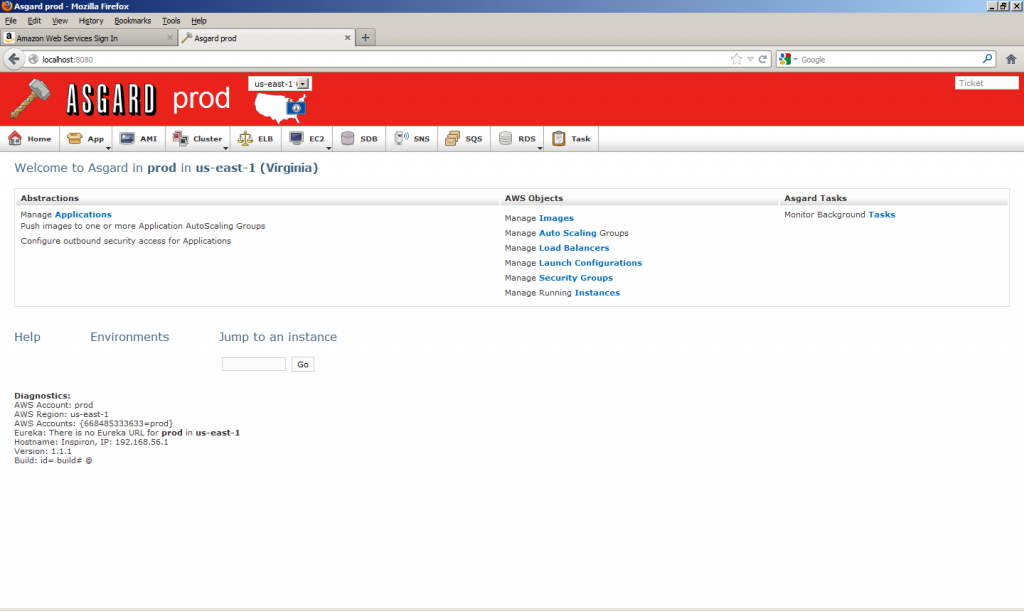Open the App menu icon
The width and height of the screenshot is (1024, 611).
(75, 139)
